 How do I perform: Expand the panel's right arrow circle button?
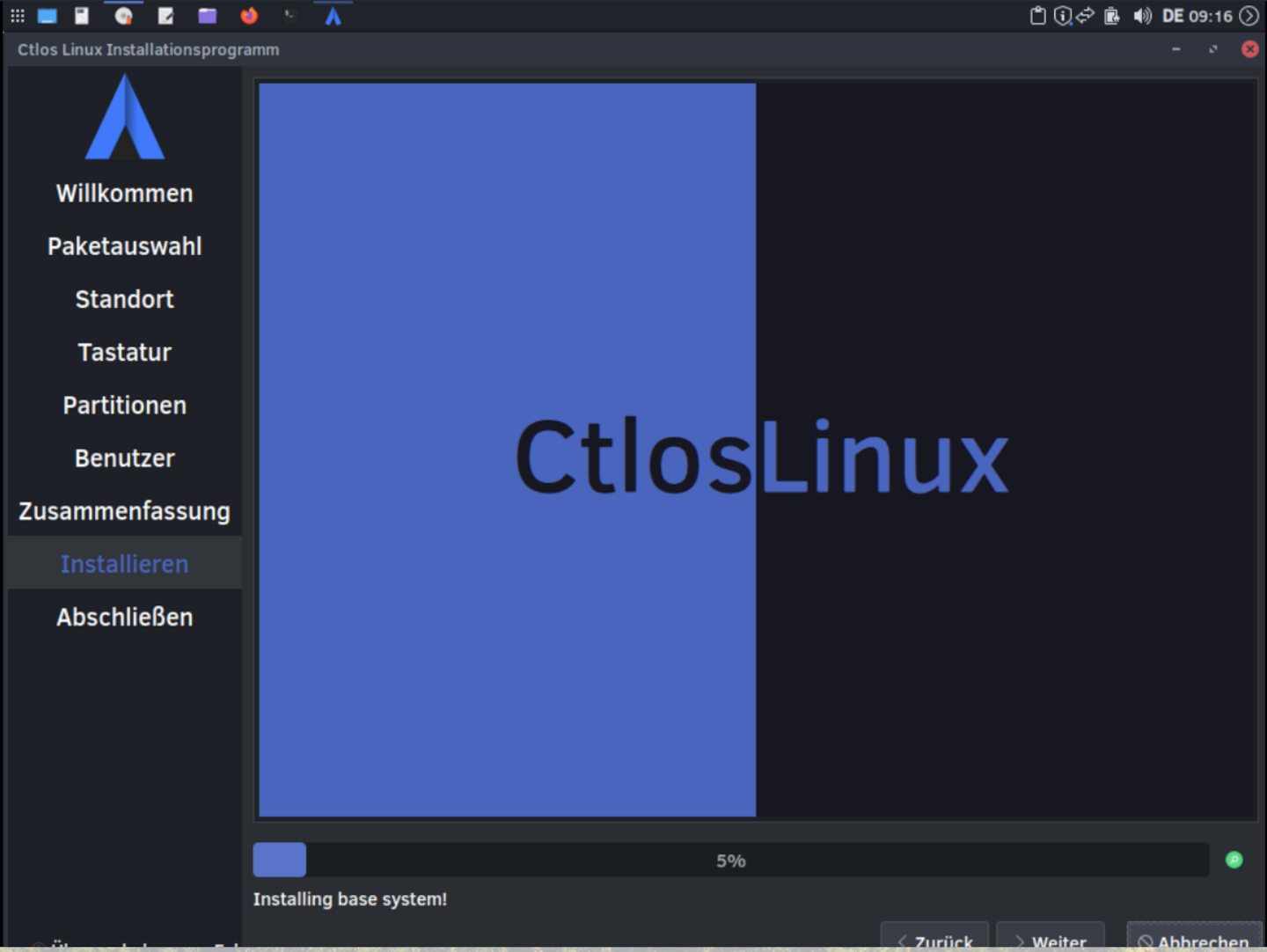[1249, 16]
